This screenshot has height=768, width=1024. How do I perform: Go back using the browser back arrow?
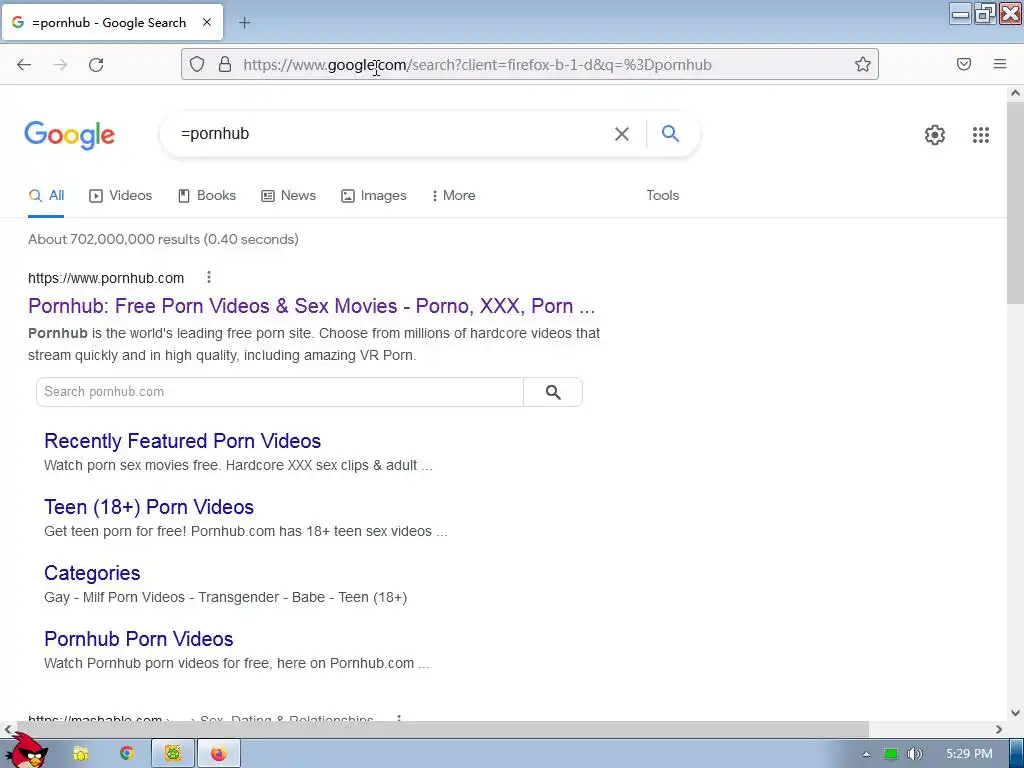[24, 64]
